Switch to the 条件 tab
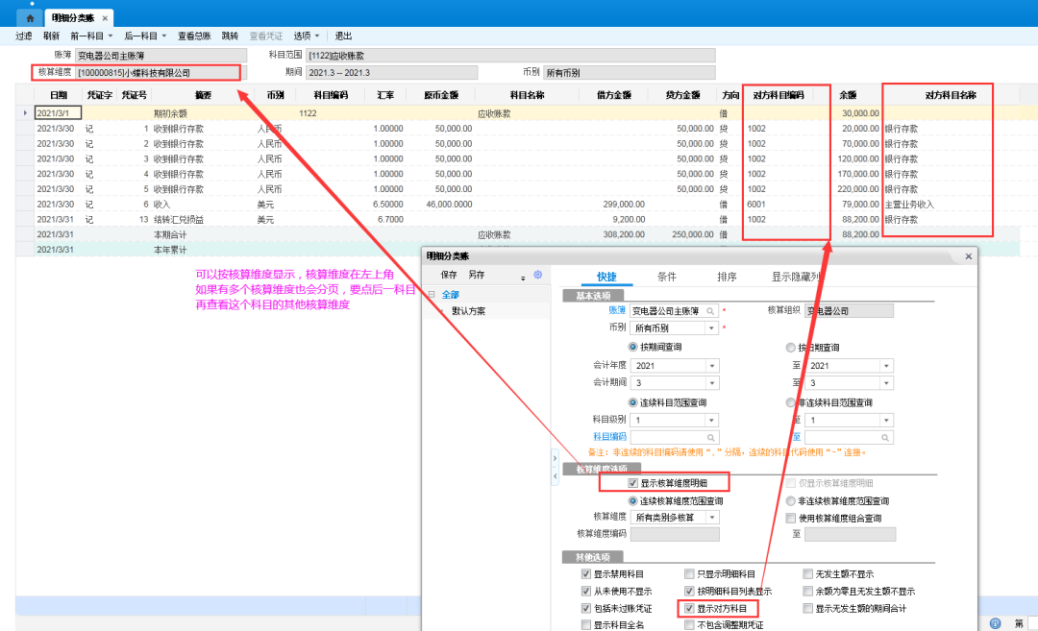Screen dimensions: 1038x631 pos(666,276)
